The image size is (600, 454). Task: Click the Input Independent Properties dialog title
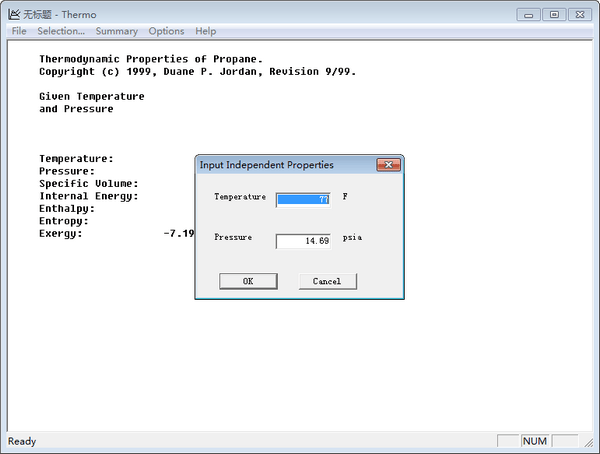click(x=267, y=165)
